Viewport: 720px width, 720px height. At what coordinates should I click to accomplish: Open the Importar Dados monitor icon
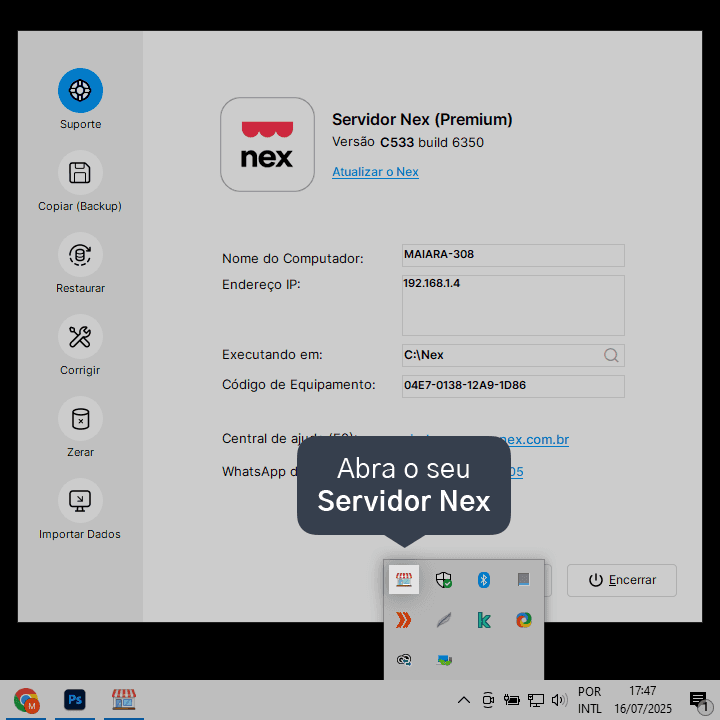point(80,501)
